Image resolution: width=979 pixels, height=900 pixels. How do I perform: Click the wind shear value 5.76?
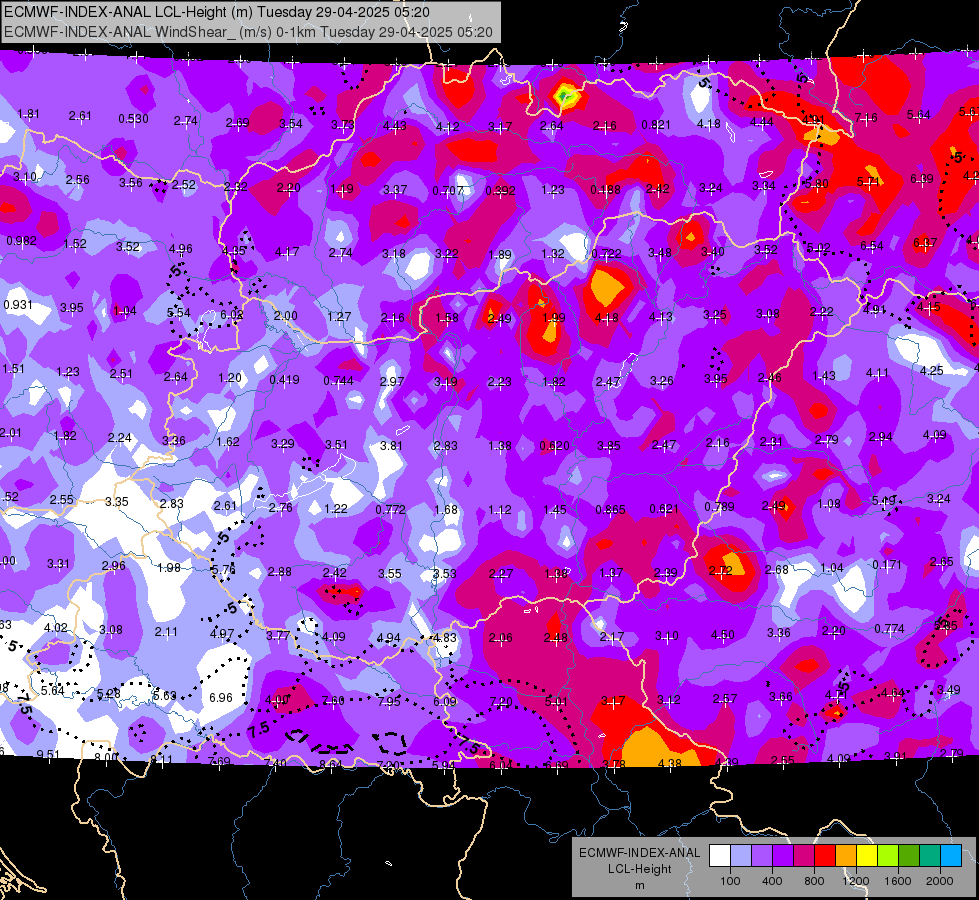[x=223, y=570]
